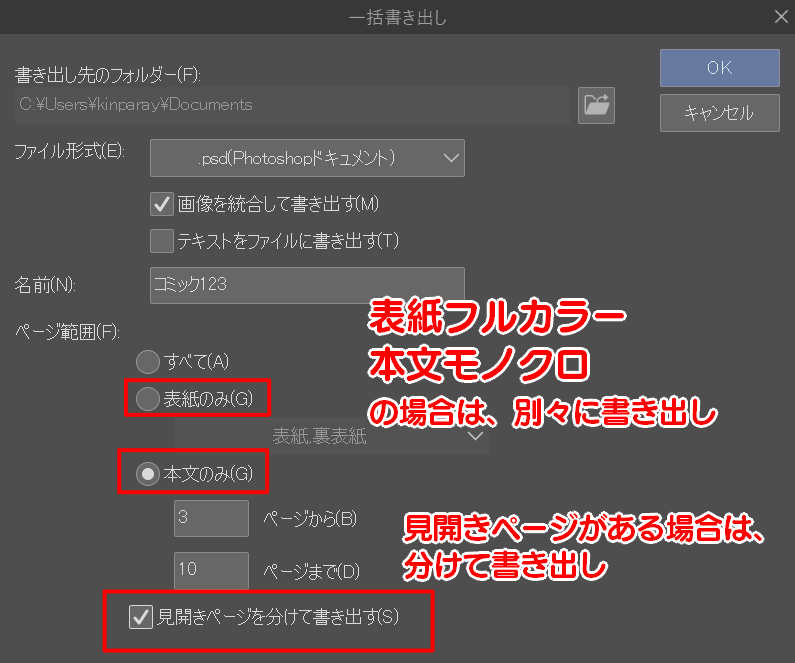Confirm export with the OK button
This screenshot has height=663, width=795.
coord(719,68)
